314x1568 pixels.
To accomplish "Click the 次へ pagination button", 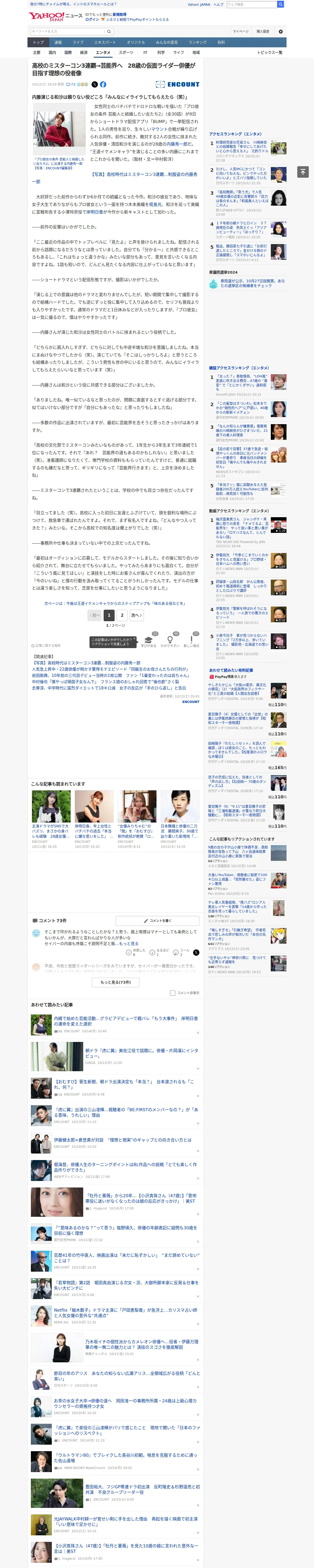I will [137, 615].
